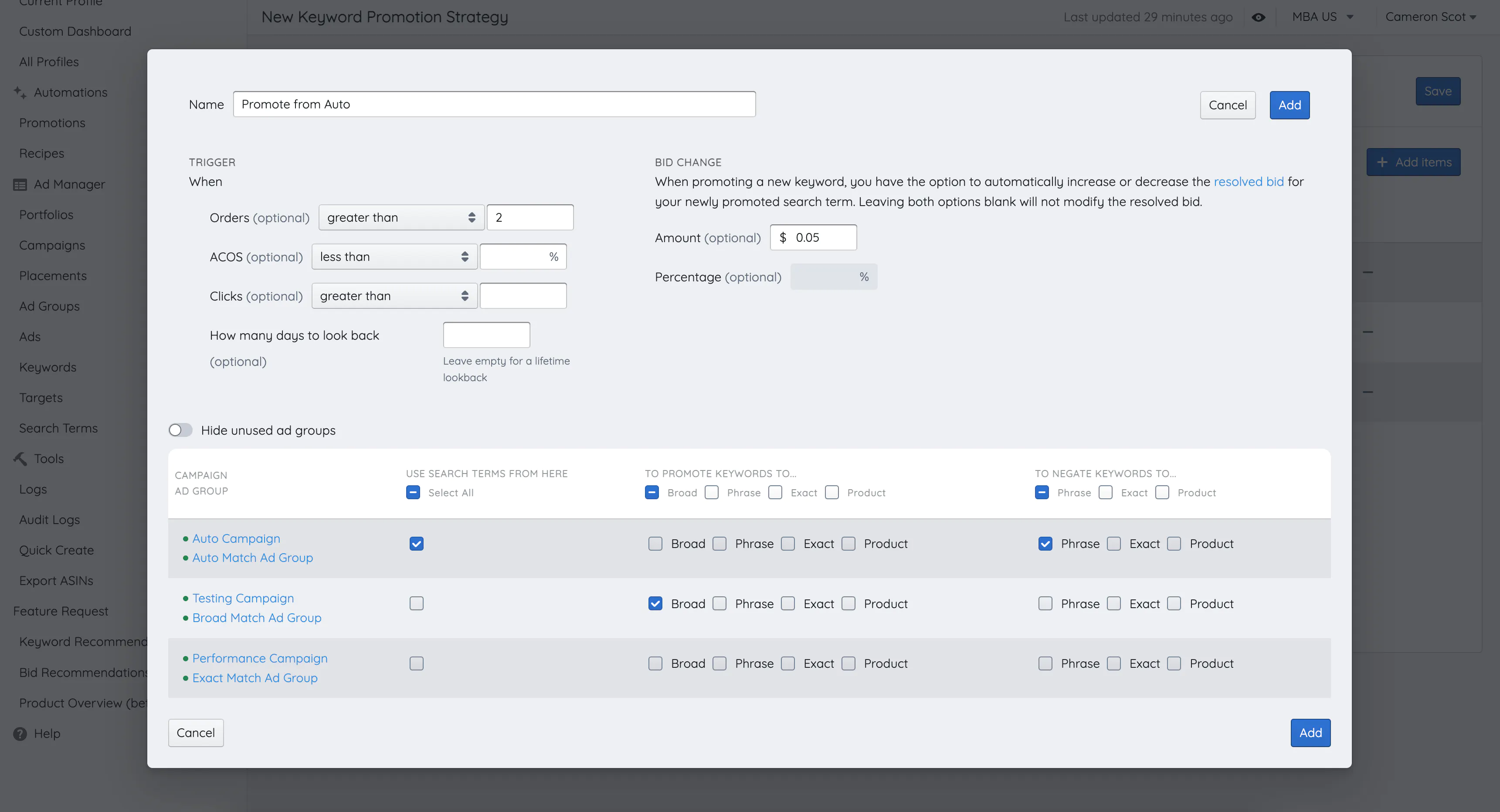Uncheck Auto Campaign negate Phrase checkbox
Screen dimensions: 1500x812
point(1045,544)
